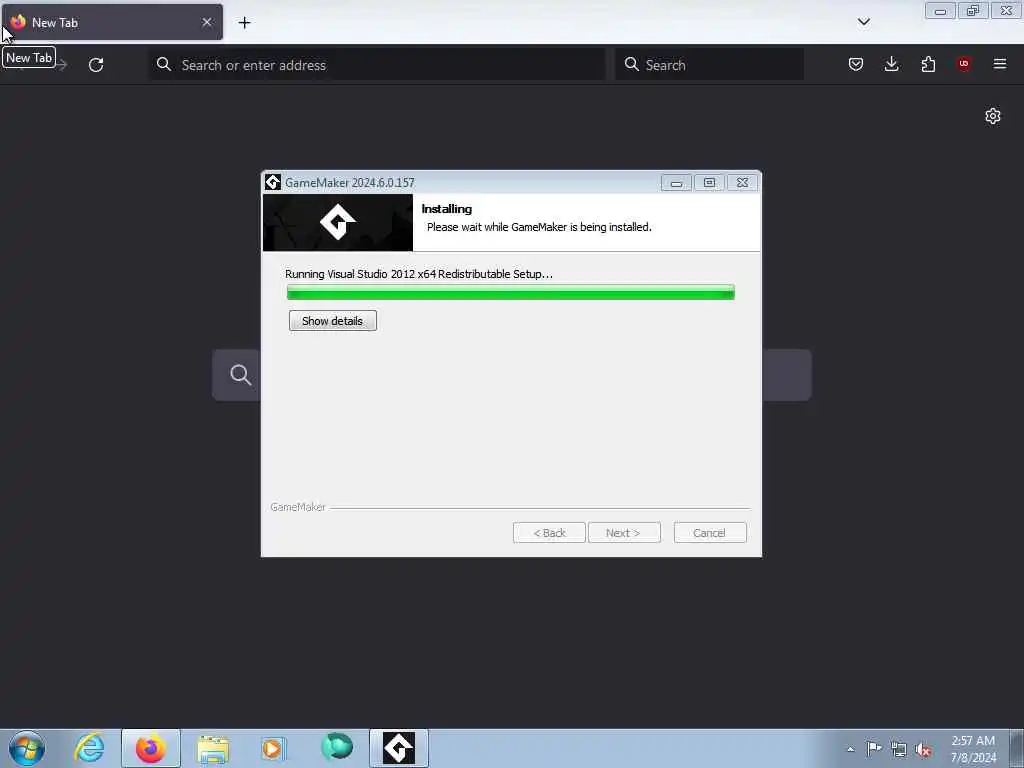Screen dimensions: 1024x768
Task: Open the green round app on taskbar
Action: click(337, 746)
